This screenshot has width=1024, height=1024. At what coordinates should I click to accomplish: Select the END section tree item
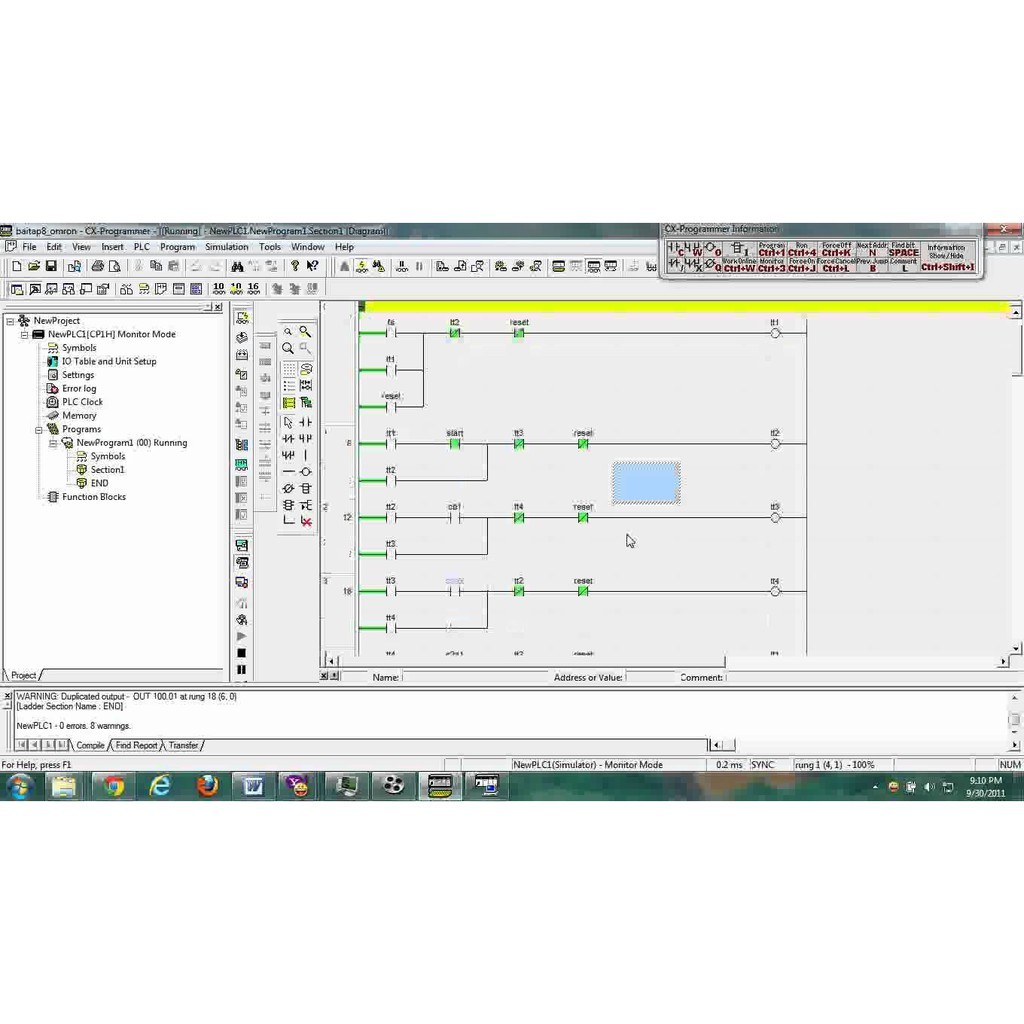click(99, 484)
